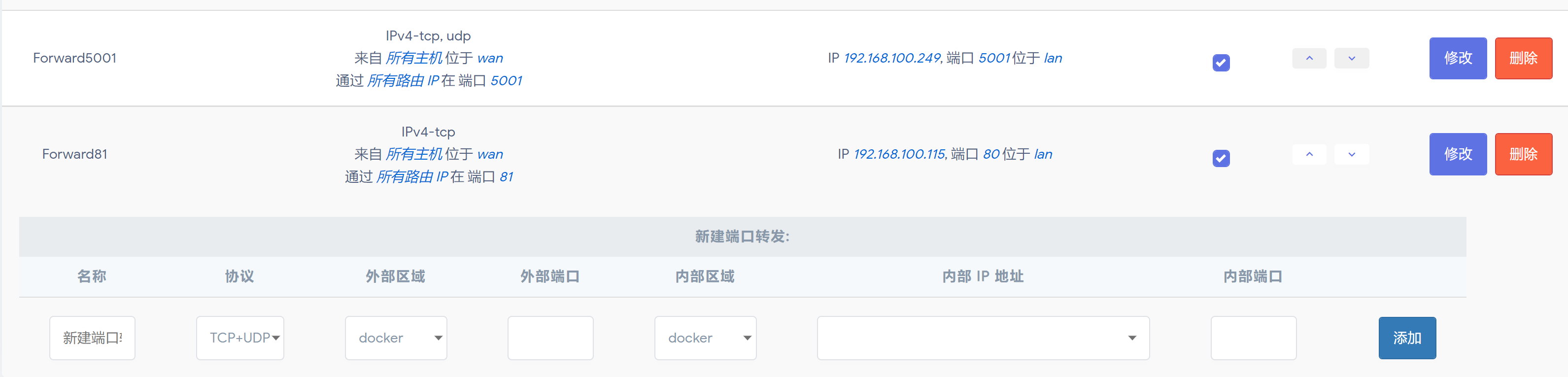Open the TCP+UDP protocol dropdown
Screen dimensions: 1568x377
[x=240, y=338]
